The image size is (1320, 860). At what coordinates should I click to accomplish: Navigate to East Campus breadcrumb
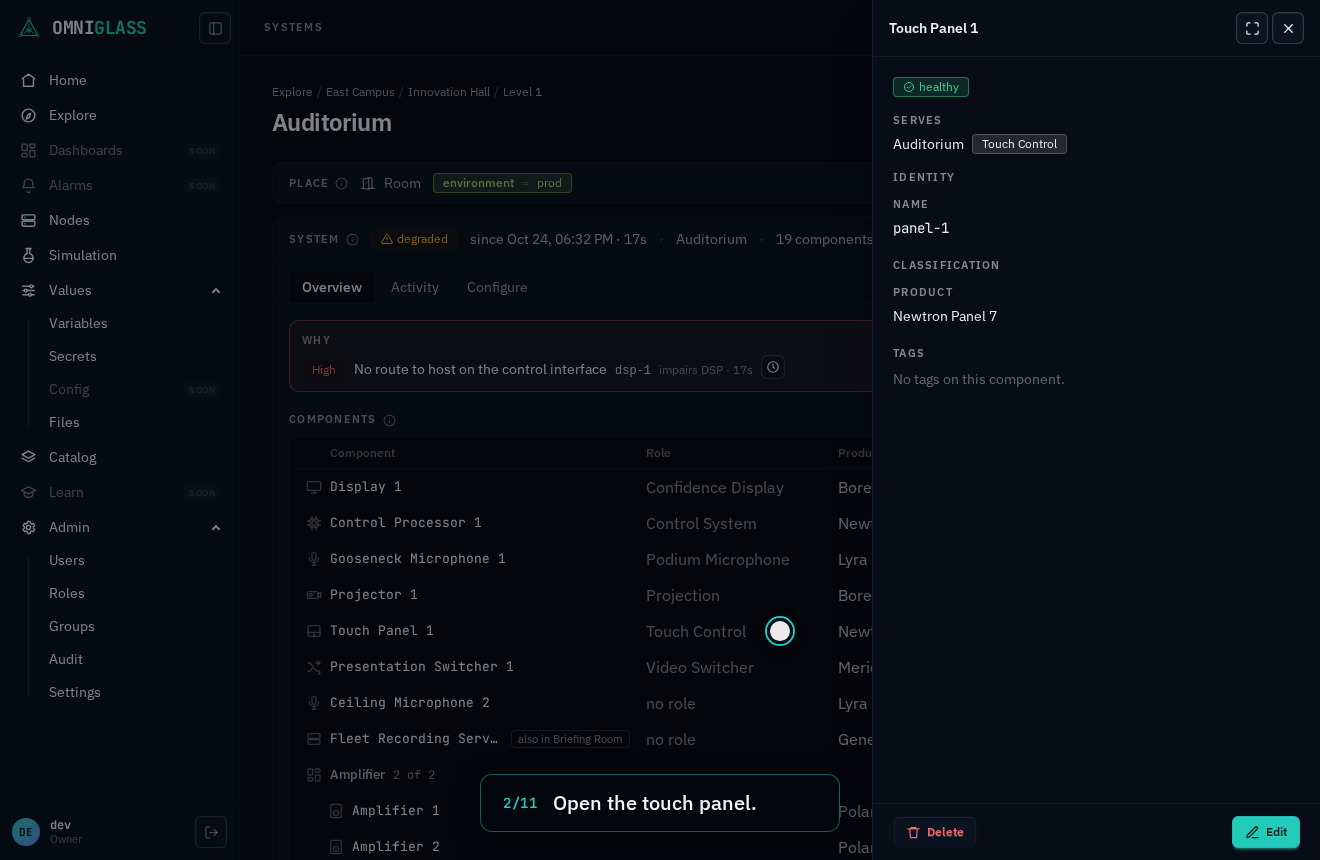[x=360, y=92]
